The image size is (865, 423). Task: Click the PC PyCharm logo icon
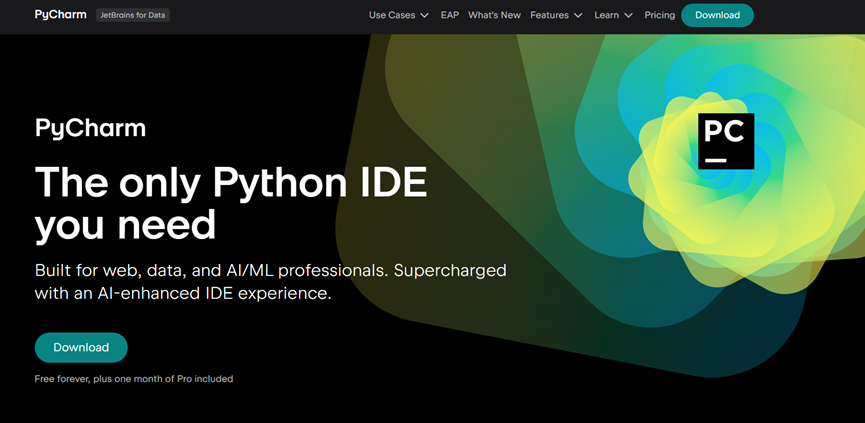(726, 141)
